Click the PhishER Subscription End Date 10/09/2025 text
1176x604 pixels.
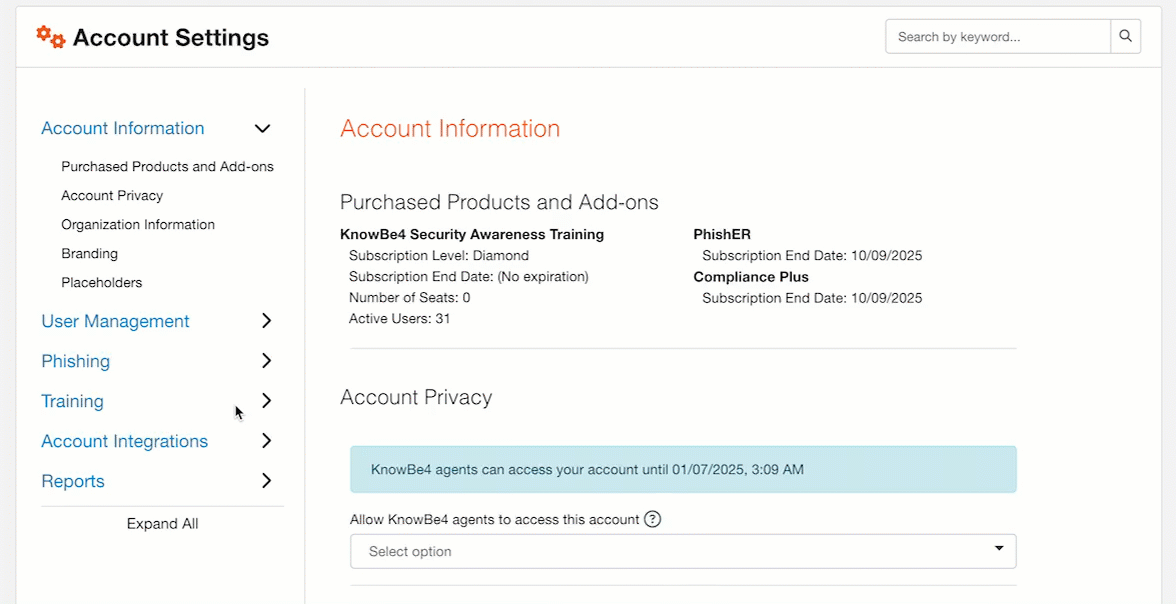click(812, 256)
